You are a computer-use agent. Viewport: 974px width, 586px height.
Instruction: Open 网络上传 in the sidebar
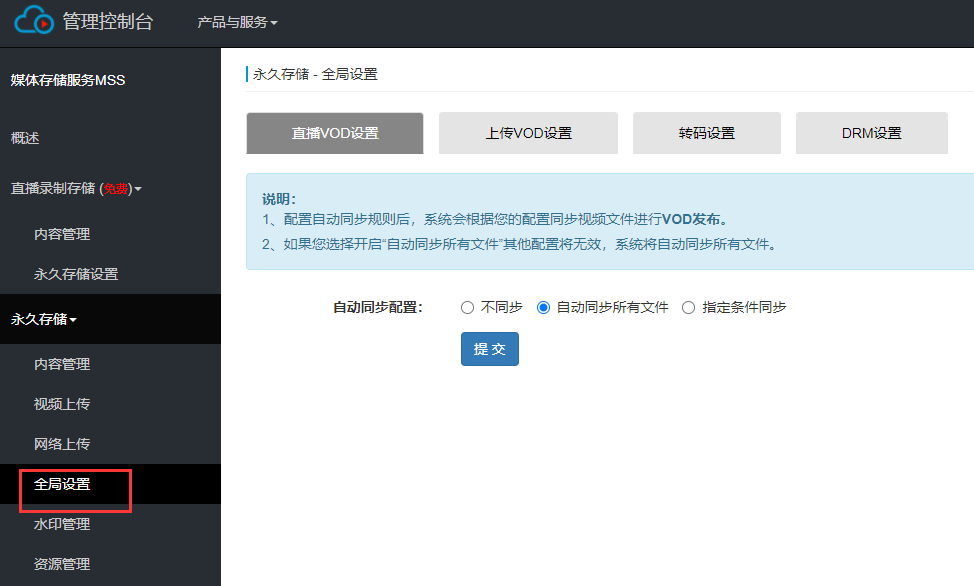click(62, 444)
